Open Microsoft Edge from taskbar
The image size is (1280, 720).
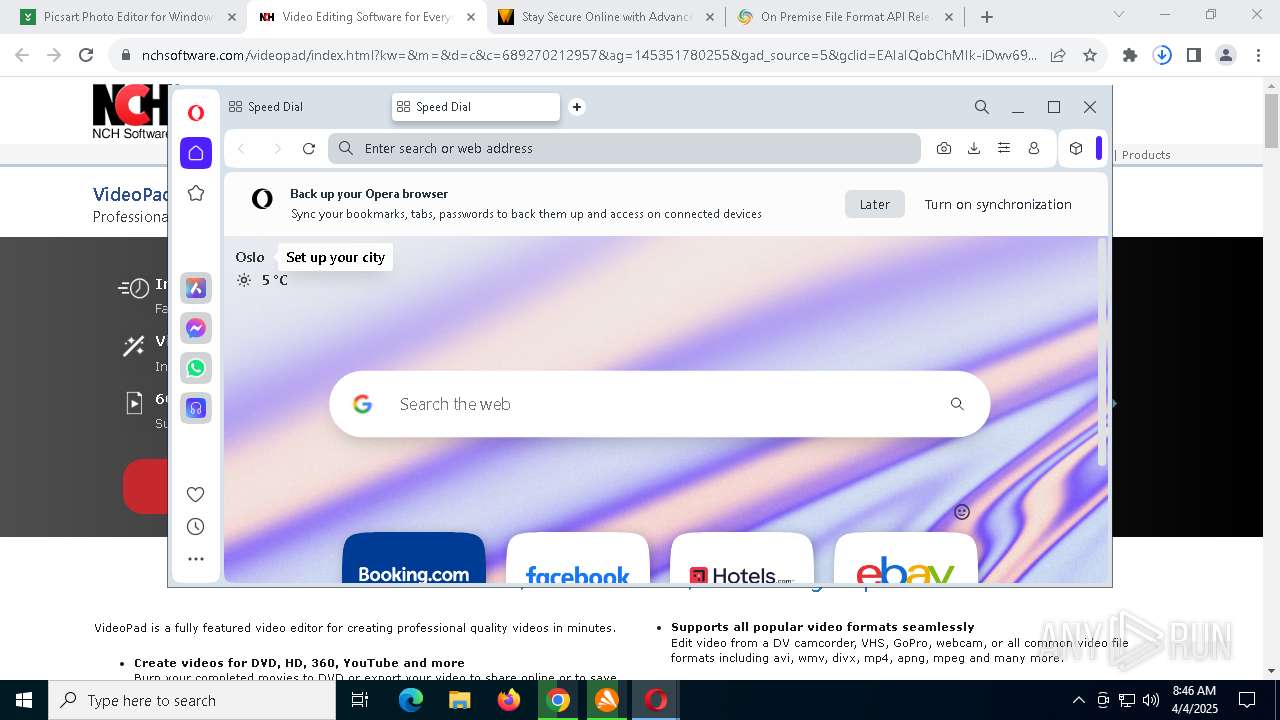tap(411, 700)
